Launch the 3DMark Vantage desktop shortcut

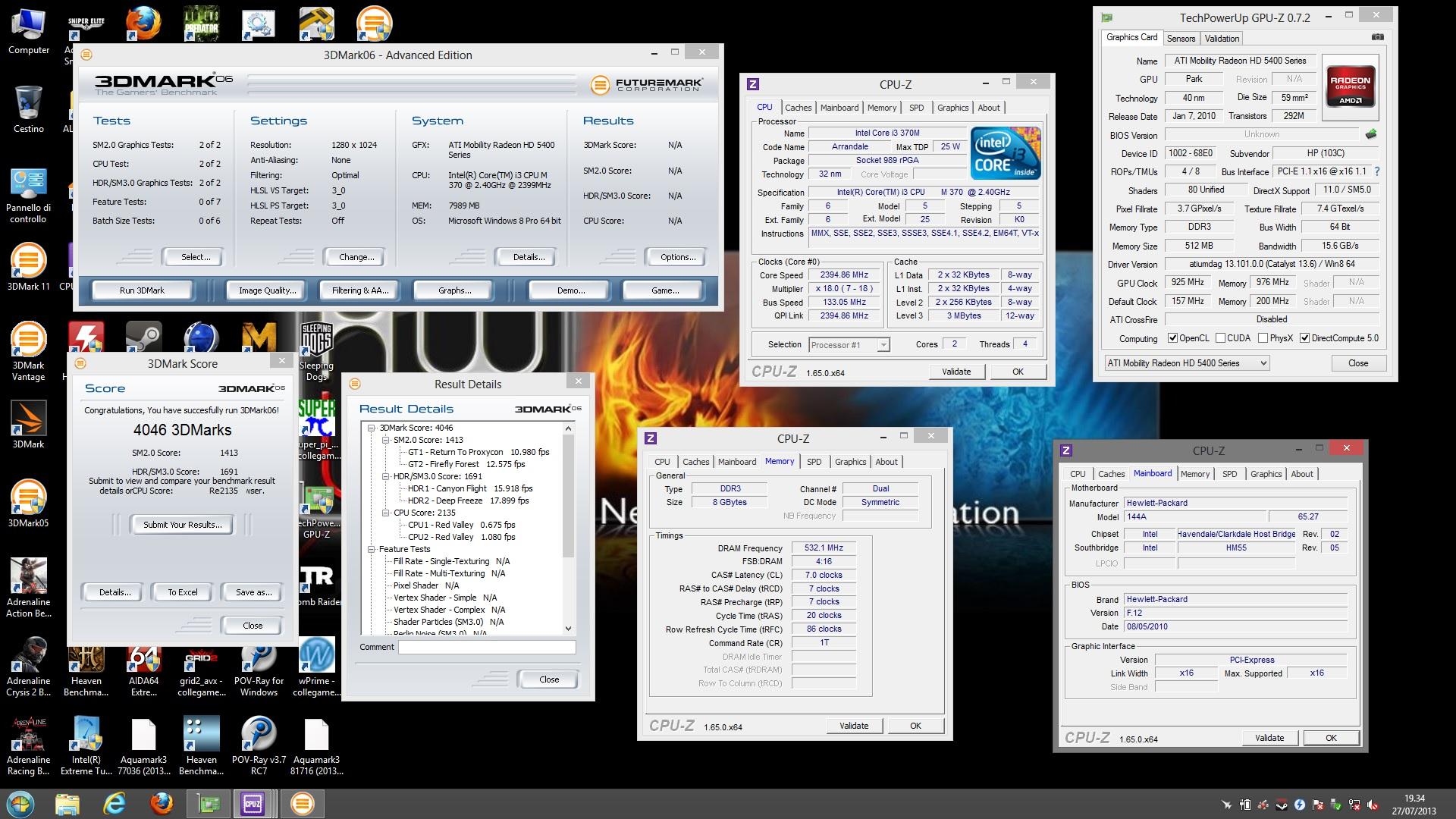pos(29,351)
